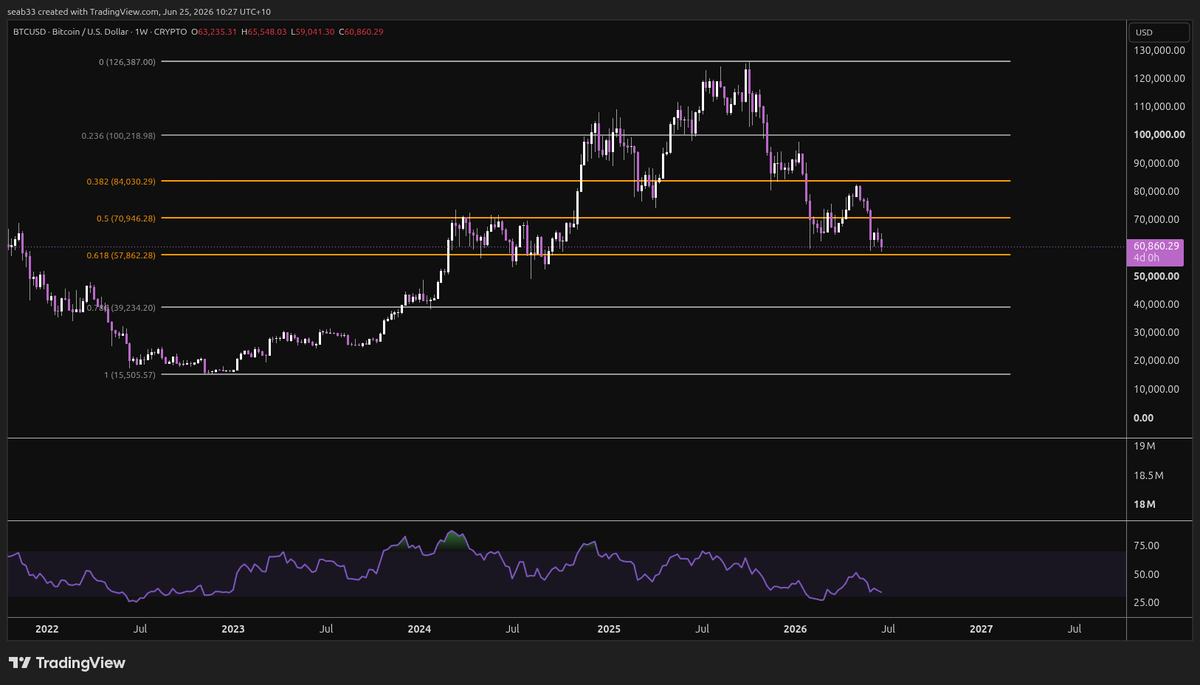Click 110,000.00 on the price axis
This screenshot has height=685, width=1200.
(x=1160, y=106)
